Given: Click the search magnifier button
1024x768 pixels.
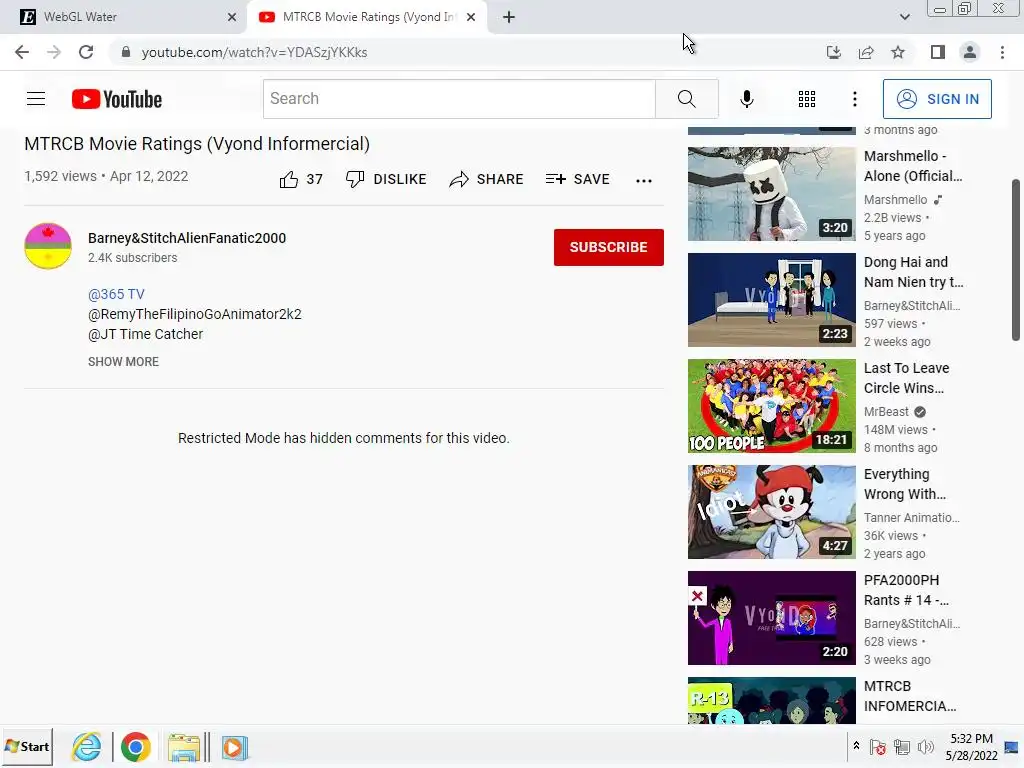Looking at the screenshot, I should point(686,99).
